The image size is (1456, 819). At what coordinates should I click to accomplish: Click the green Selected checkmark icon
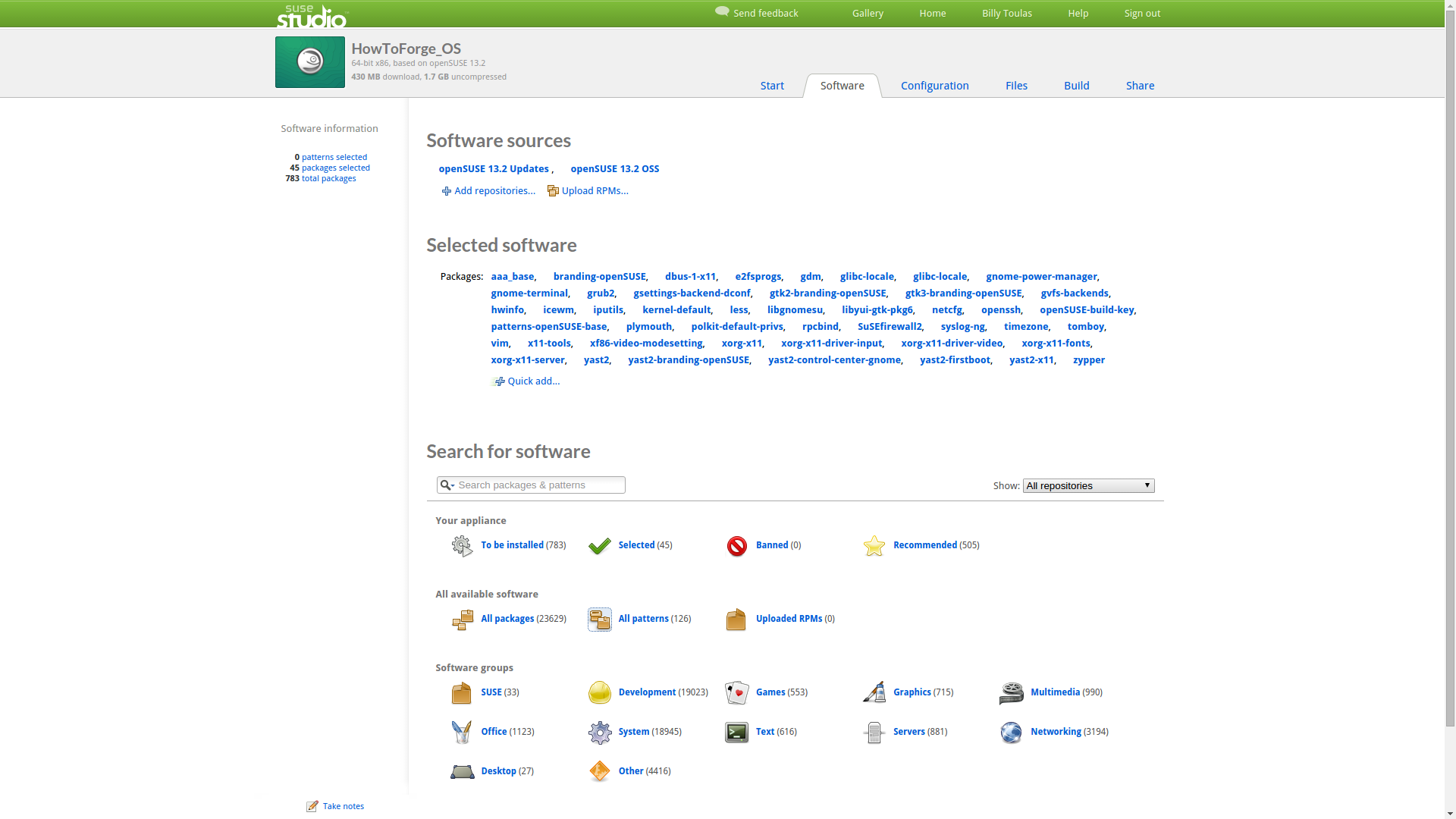pos(599,546)
